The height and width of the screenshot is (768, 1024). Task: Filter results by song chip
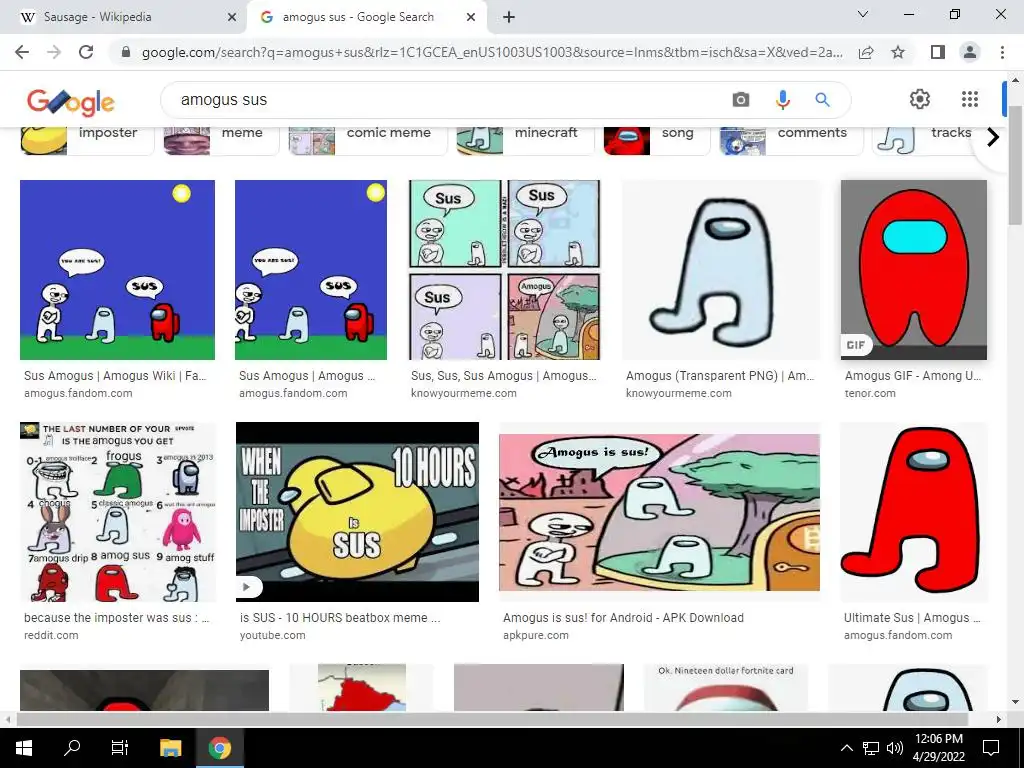[x=656, y=140]
